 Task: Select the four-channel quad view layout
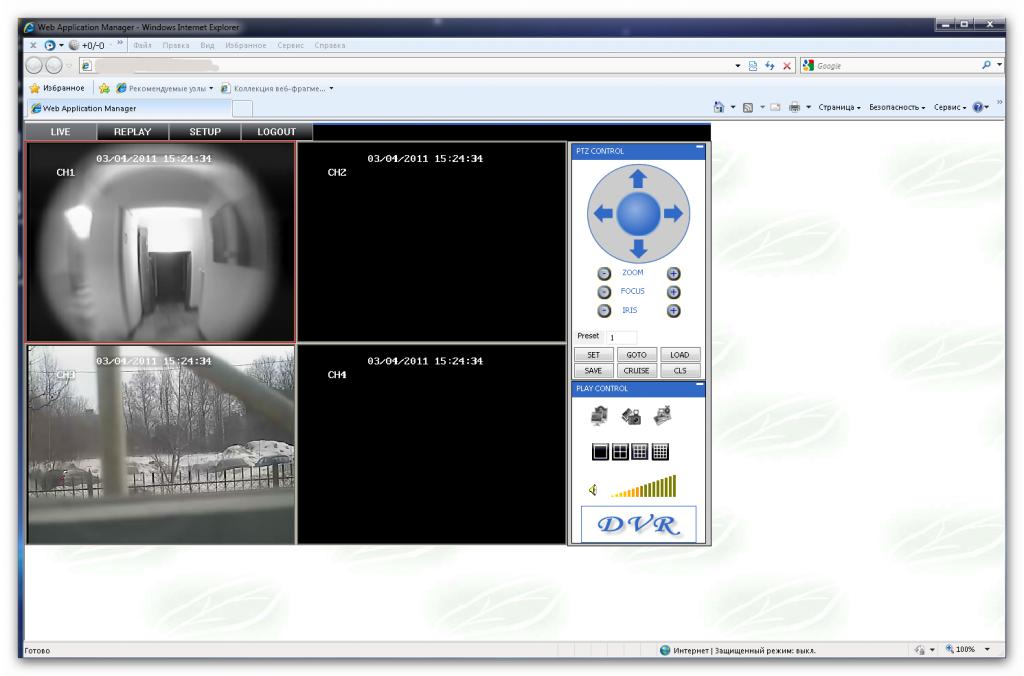pyautogui.click(x=621, y=452)
